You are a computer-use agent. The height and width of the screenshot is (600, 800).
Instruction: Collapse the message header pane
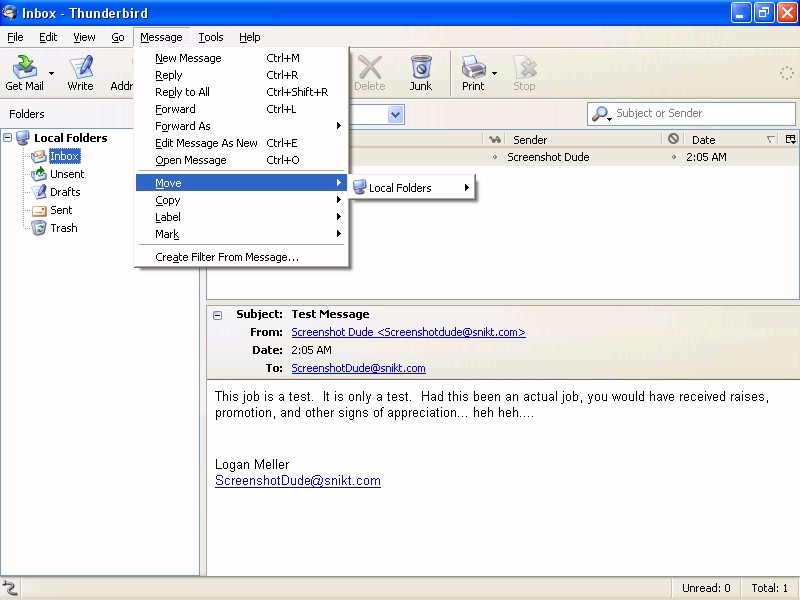(217, 315)
